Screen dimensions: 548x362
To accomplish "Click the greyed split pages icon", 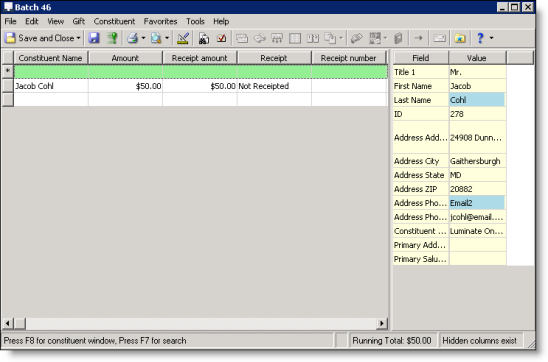I will click(313, 38).
